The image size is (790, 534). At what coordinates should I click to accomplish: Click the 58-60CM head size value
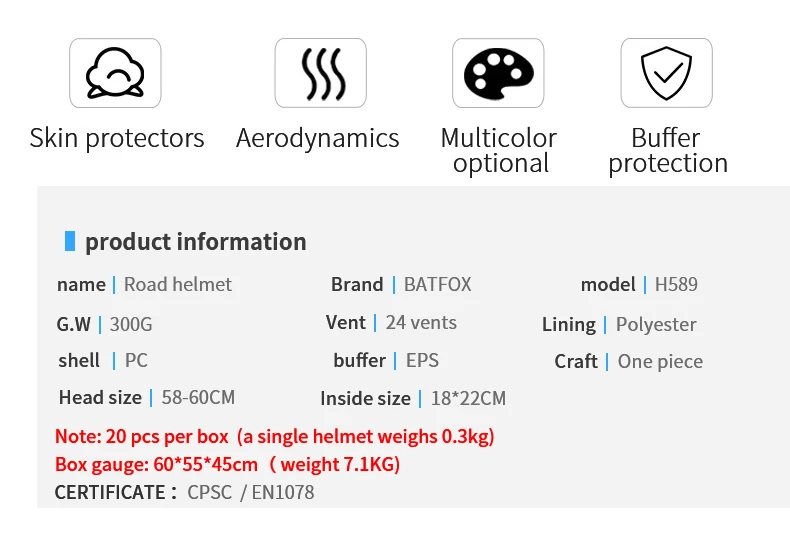(198, 397)
